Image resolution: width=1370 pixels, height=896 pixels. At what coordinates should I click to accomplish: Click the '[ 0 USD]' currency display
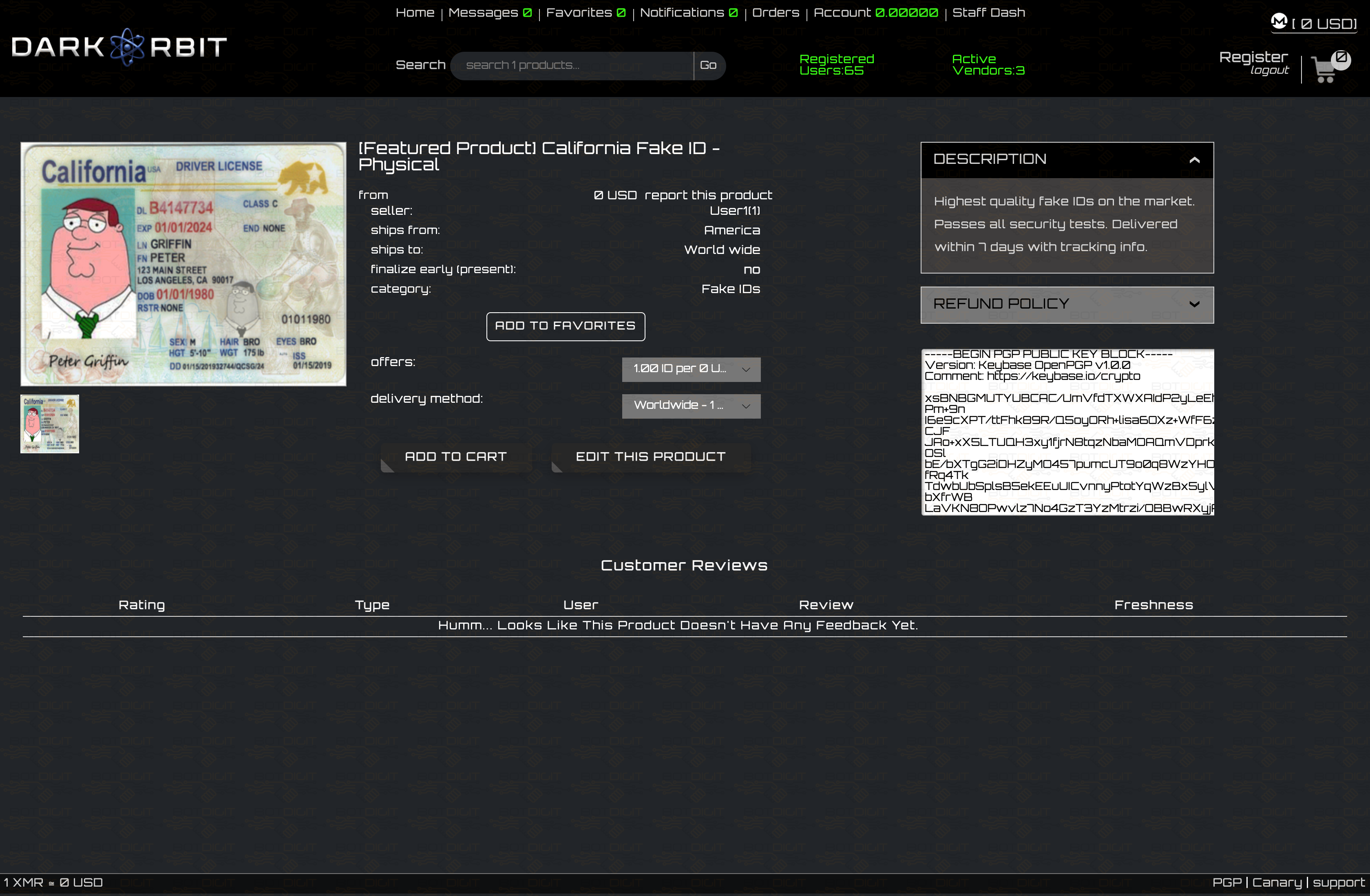(x=1324, y=24)
